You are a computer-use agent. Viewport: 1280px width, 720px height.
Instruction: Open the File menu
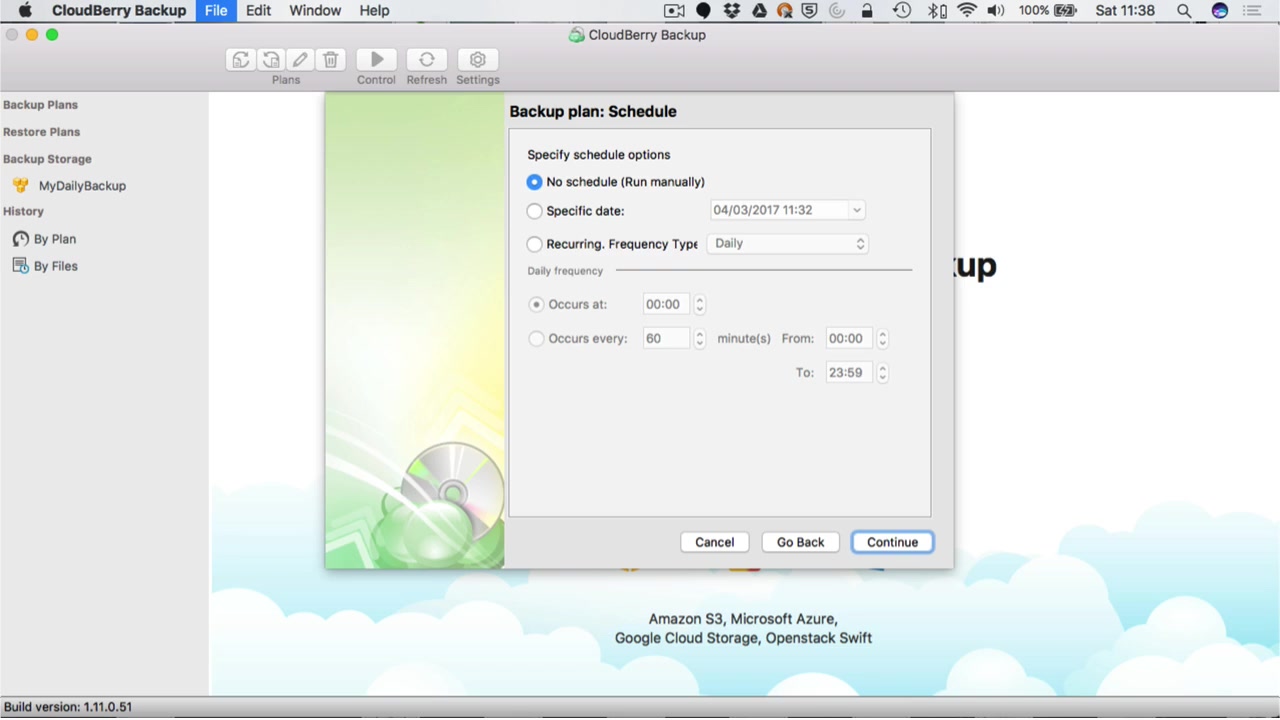pyautogui.click(x=216, y=11)
